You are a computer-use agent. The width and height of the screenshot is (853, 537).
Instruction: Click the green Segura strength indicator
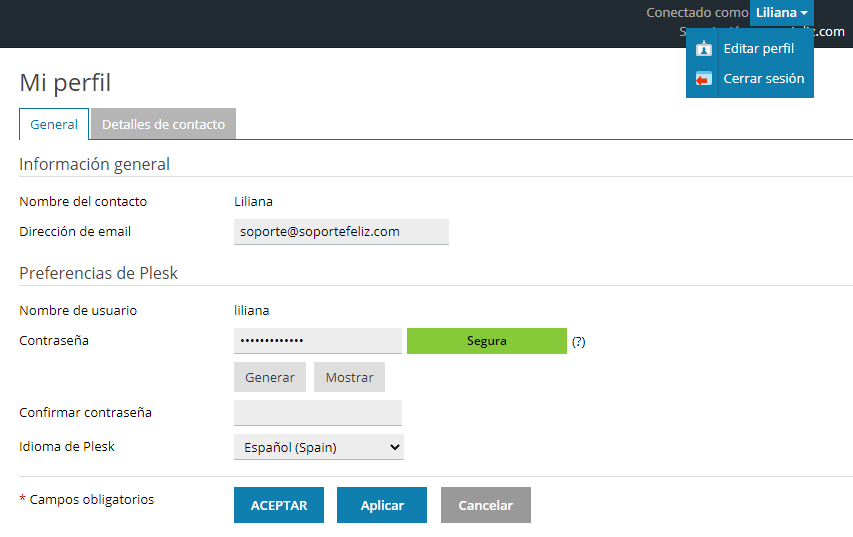[486, 341]
